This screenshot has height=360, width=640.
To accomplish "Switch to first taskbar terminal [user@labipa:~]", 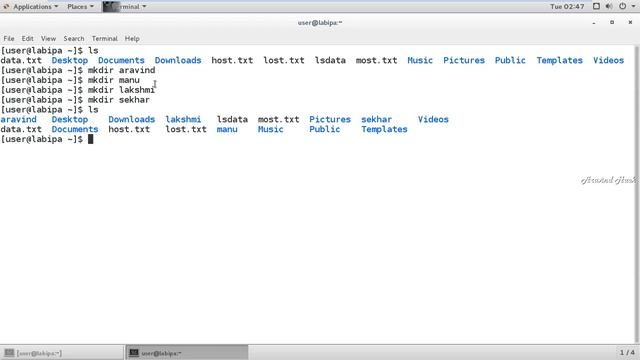I will [62, 353].
